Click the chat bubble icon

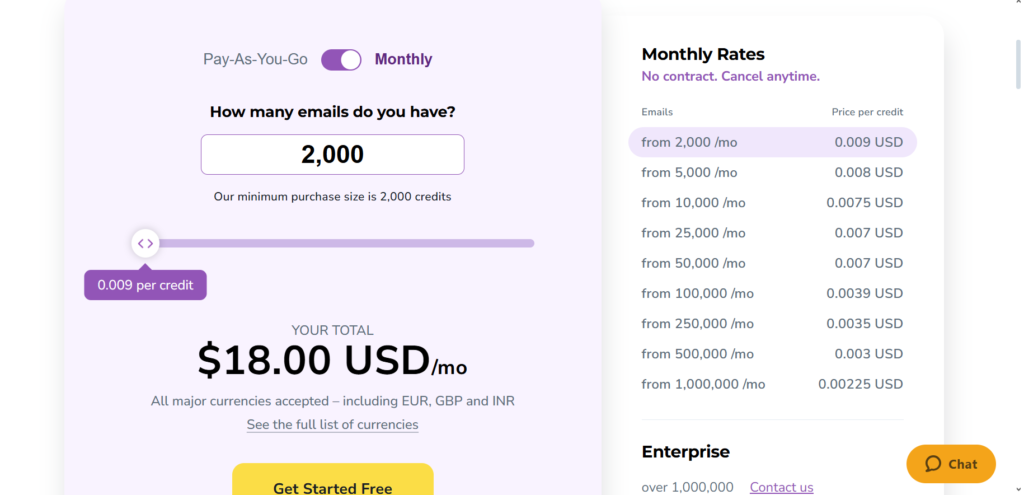point(933,464)
